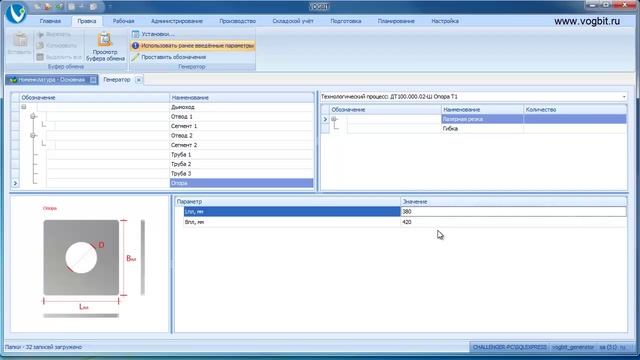Click Просмотр буфера обмена button label
Image resolution: width=640 pixels, height=360 pixels.
(105, 56)
